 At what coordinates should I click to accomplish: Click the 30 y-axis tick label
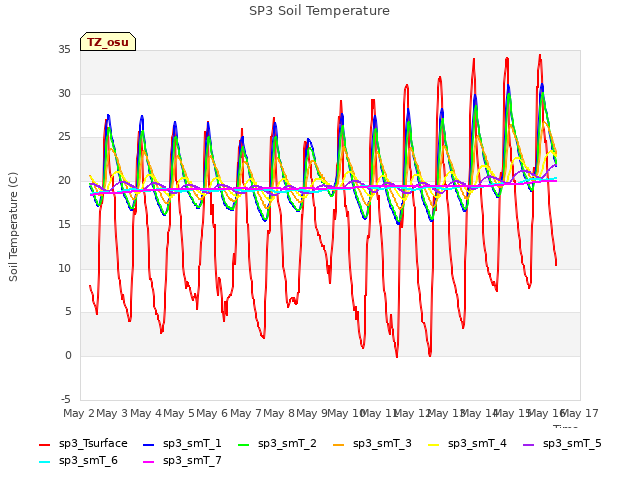coord(64,93)
